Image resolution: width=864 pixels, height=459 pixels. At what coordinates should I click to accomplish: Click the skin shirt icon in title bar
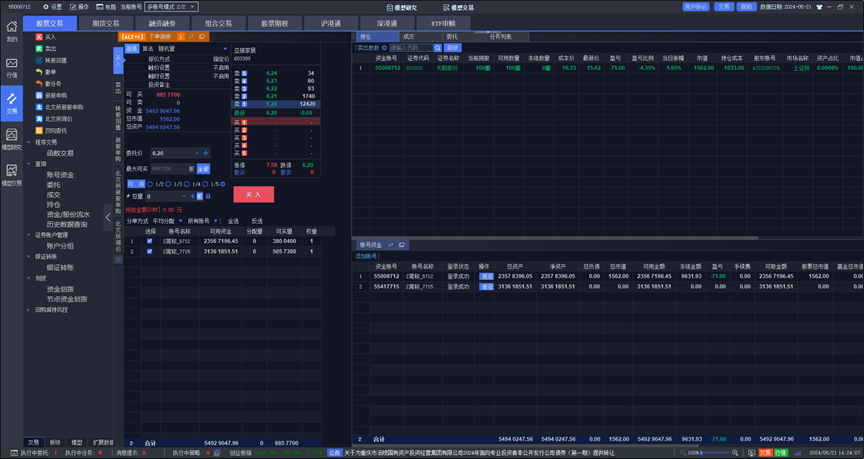819,7
